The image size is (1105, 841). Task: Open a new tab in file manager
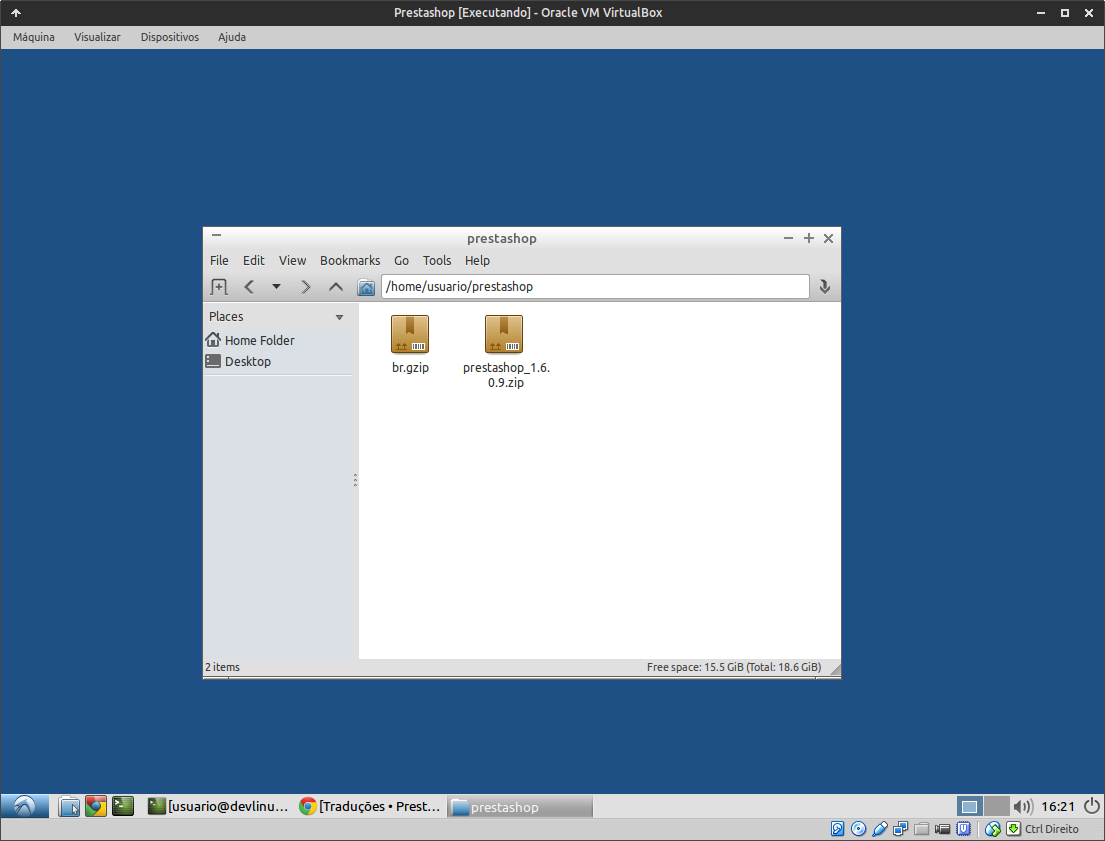click(219, 287)
